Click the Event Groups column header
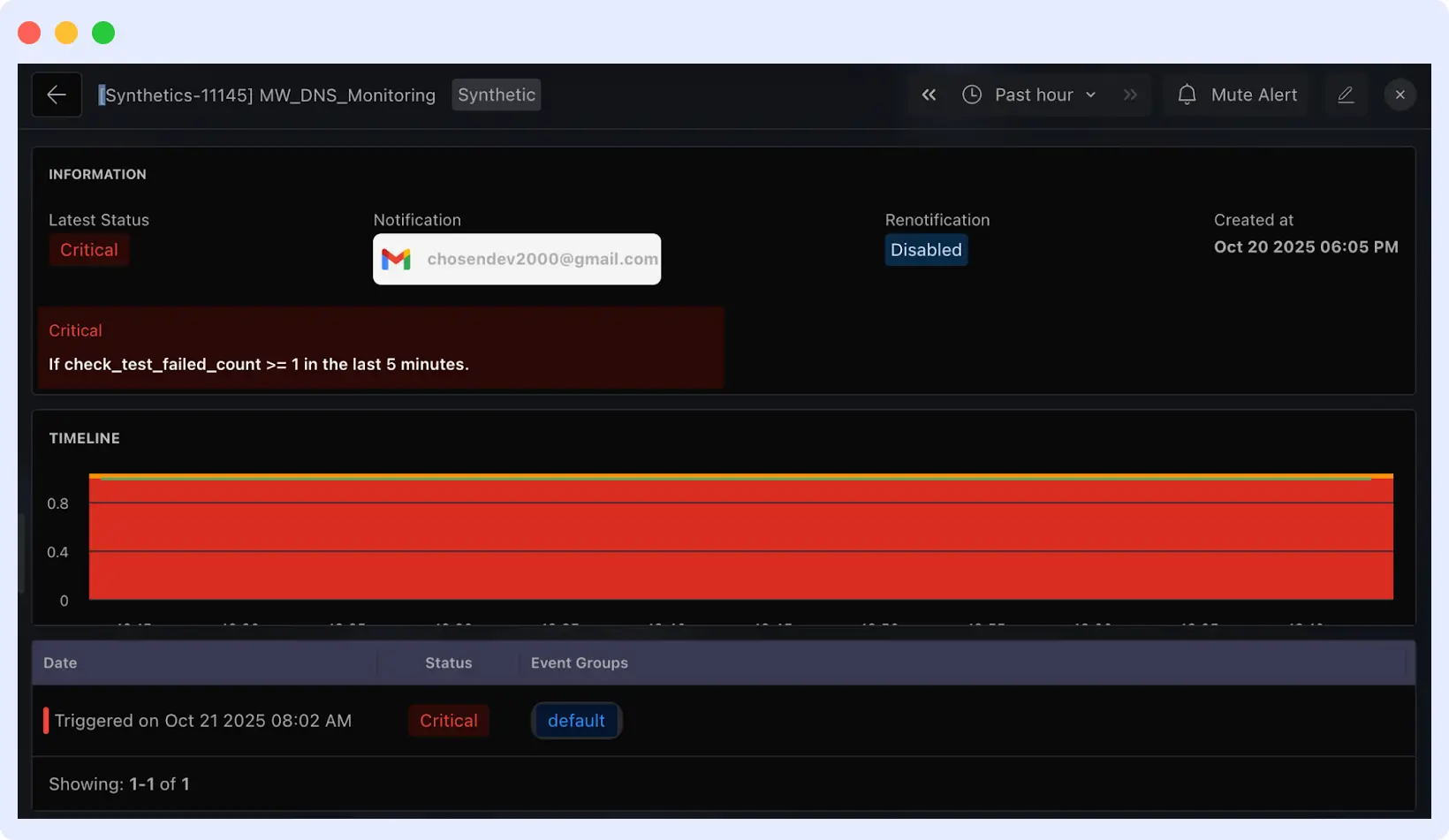This screenshot has height=840, width=1449. [579, 662]
